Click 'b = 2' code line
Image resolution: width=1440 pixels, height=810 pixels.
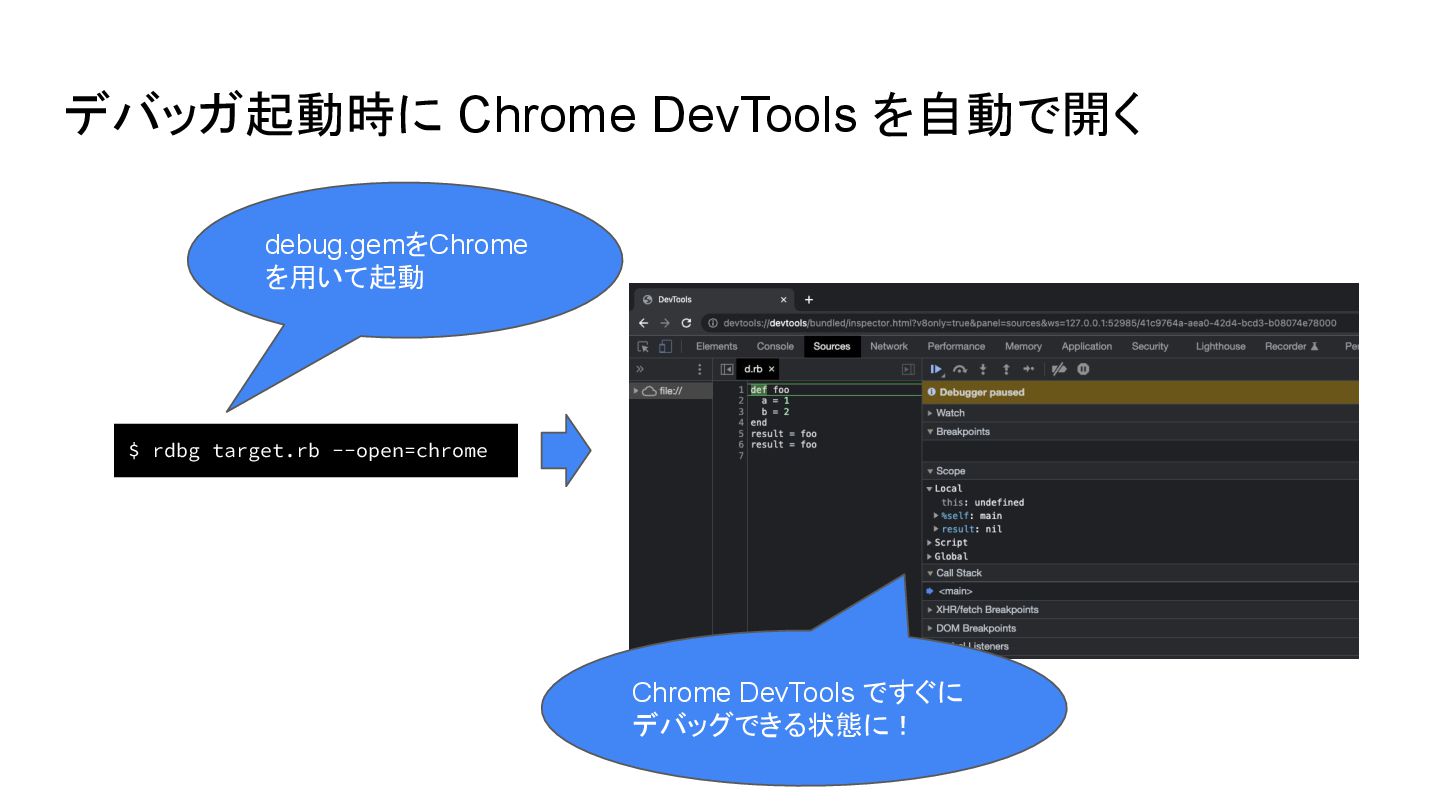[775, 411]
